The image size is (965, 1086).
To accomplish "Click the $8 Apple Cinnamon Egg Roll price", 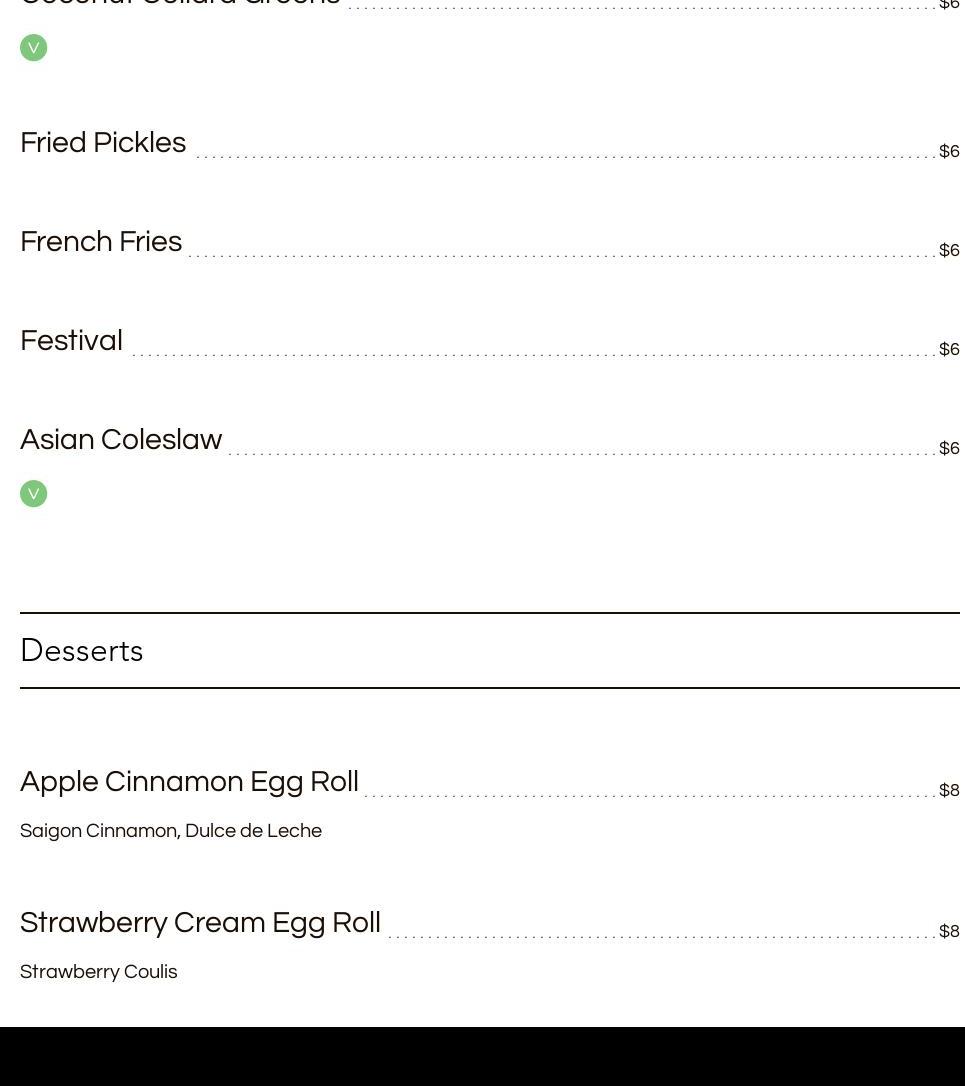I will click(949, 791).
